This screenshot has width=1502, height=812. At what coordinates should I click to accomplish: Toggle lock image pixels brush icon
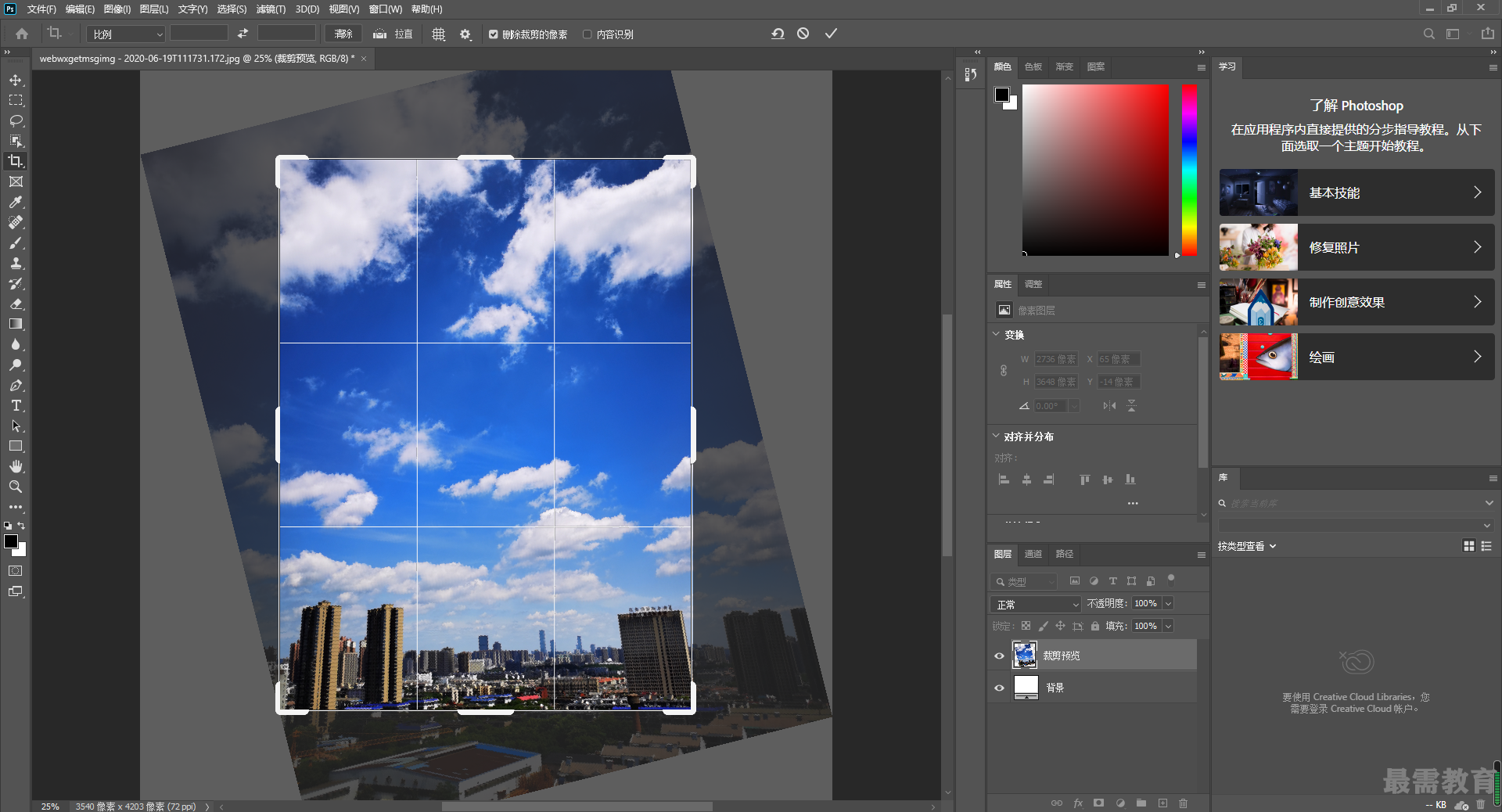point(1043,626)
